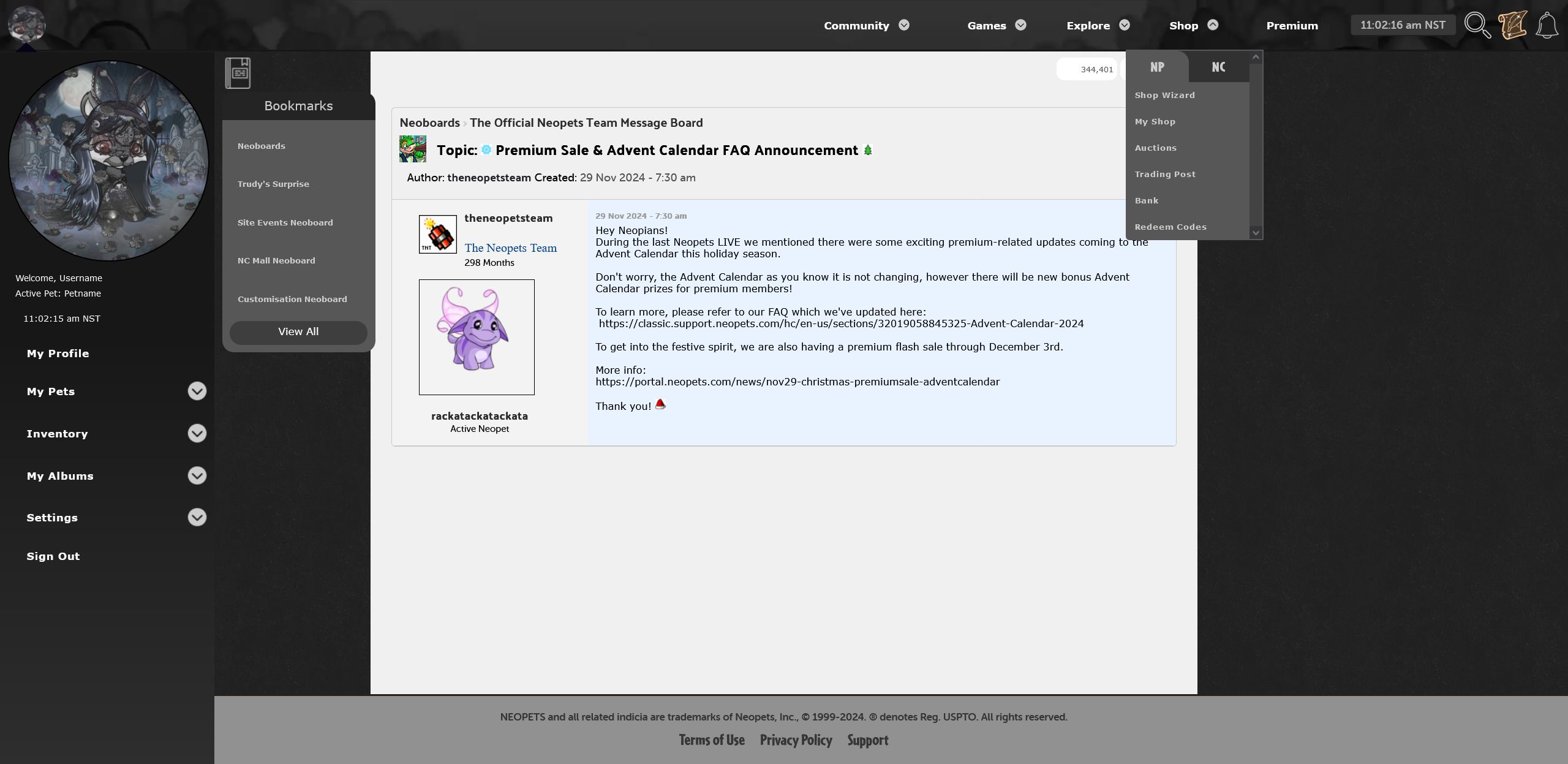Expand My Pets dropdown section

click(198, 390)
